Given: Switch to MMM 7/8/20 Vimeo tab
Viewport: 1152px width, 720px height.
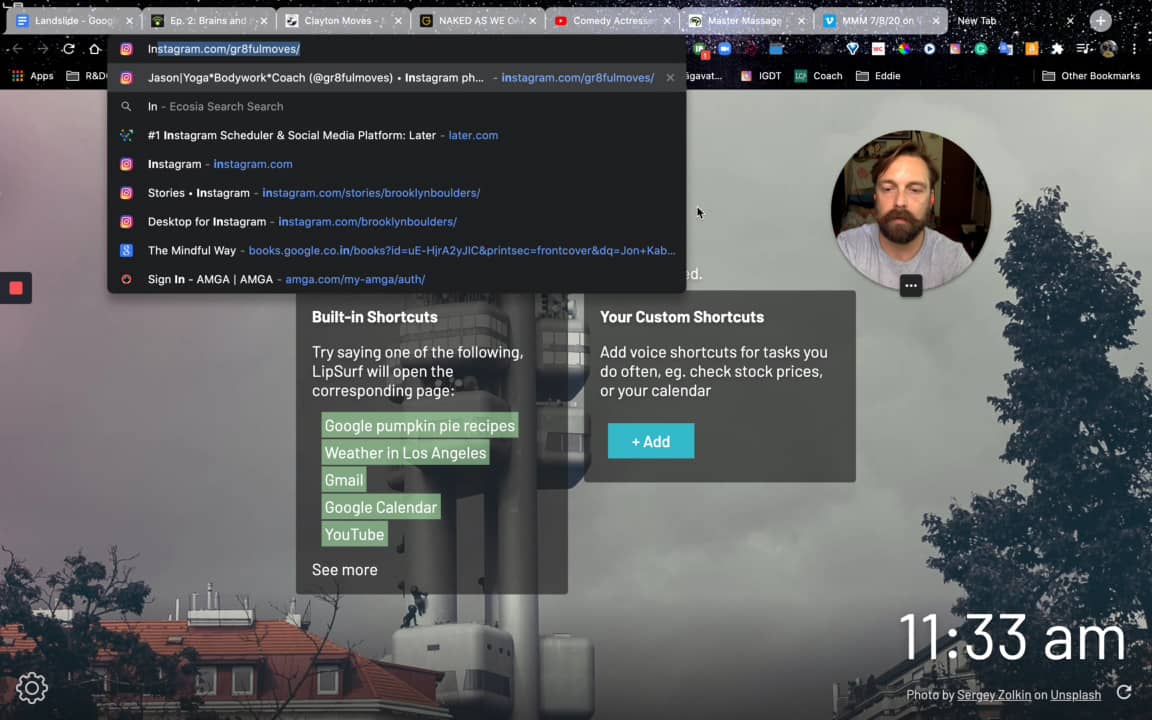Looking at the screenshot, I should [x=880, y=21].
